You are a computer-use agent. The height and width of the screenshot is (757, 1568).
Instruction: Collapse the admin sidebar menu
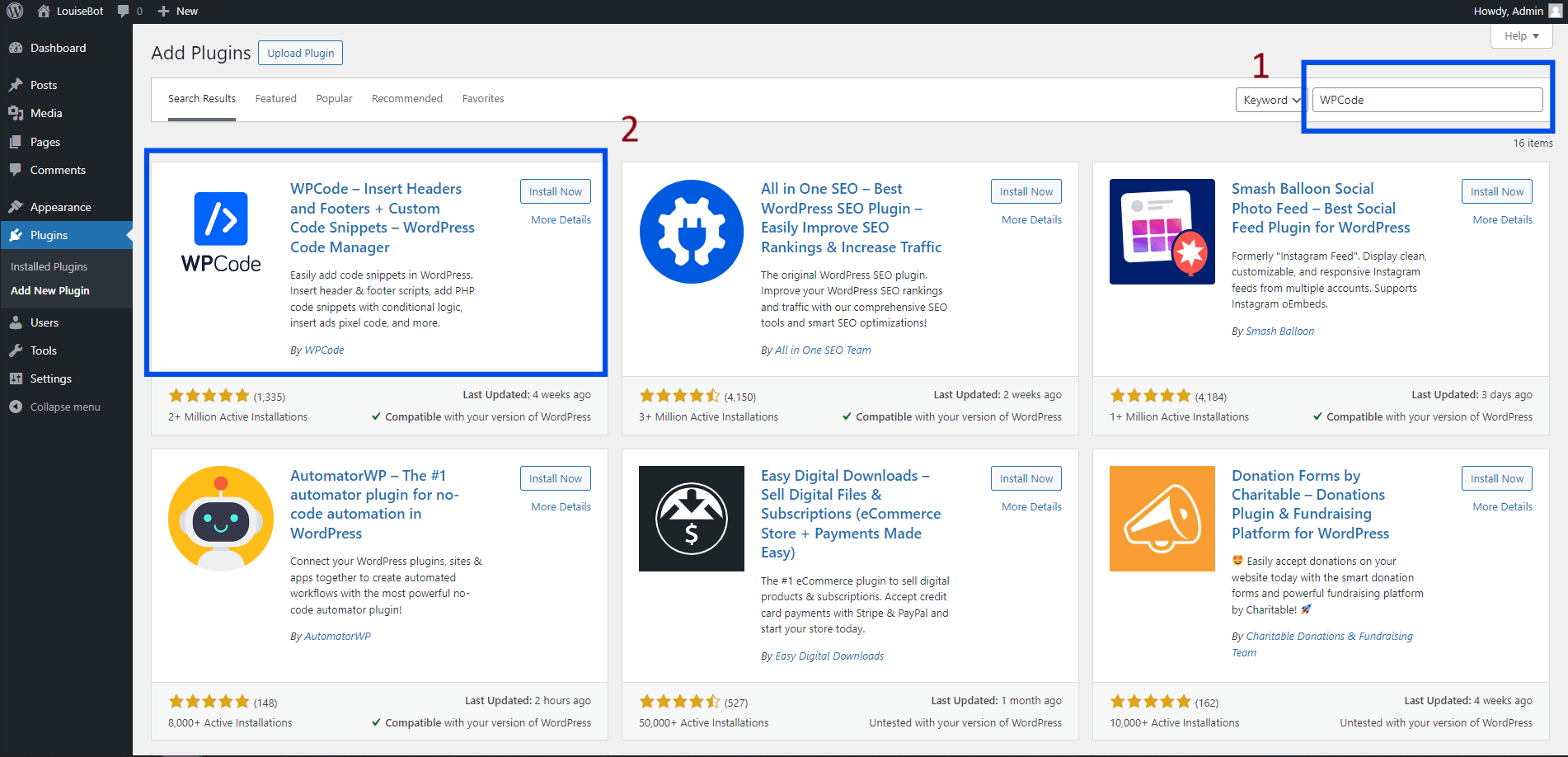[x=54, y=407]
